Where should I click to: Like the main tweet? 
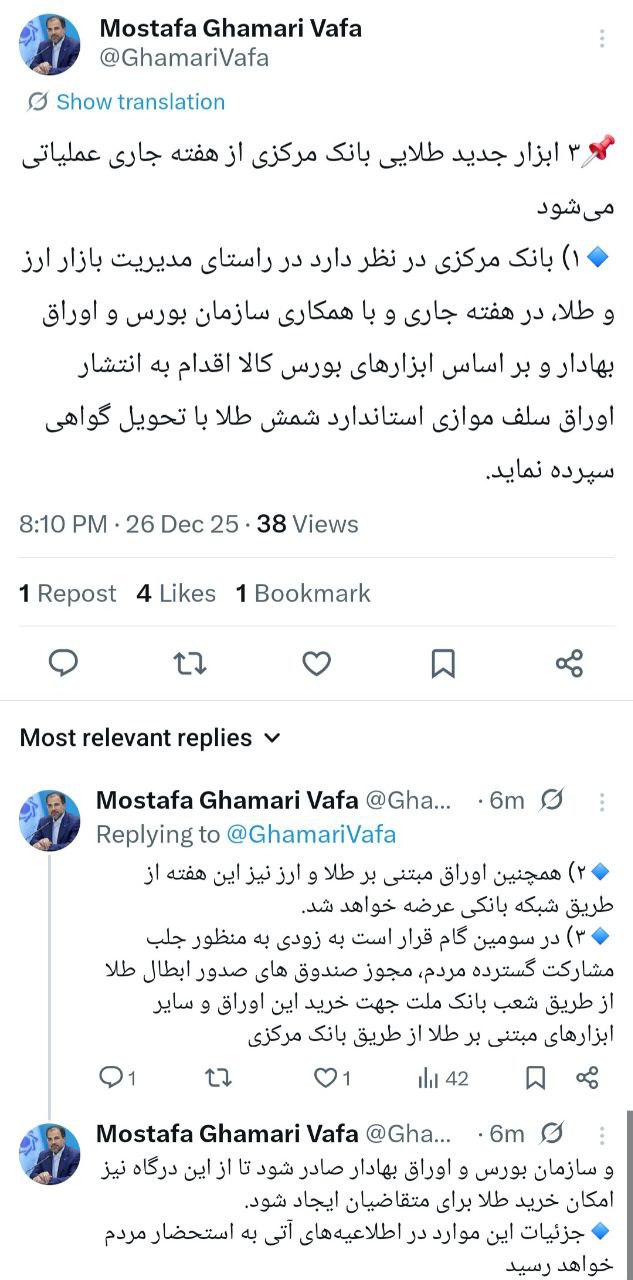(316, 663)
